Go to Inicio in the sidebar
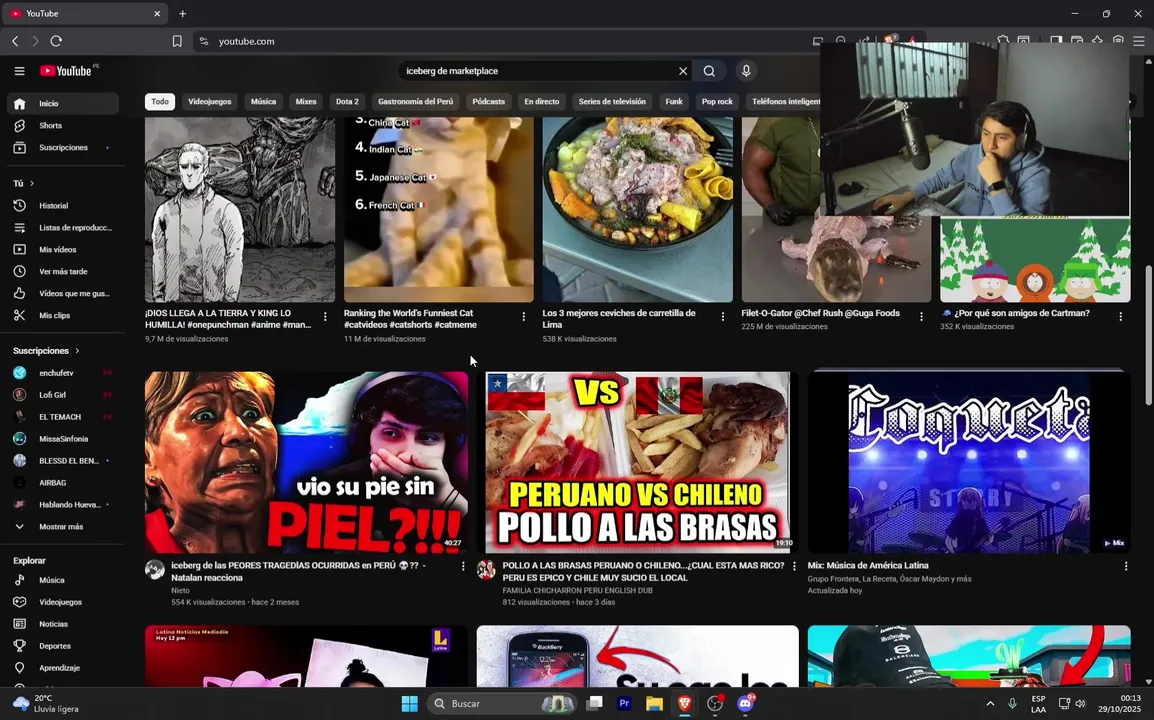 [63, 104]
